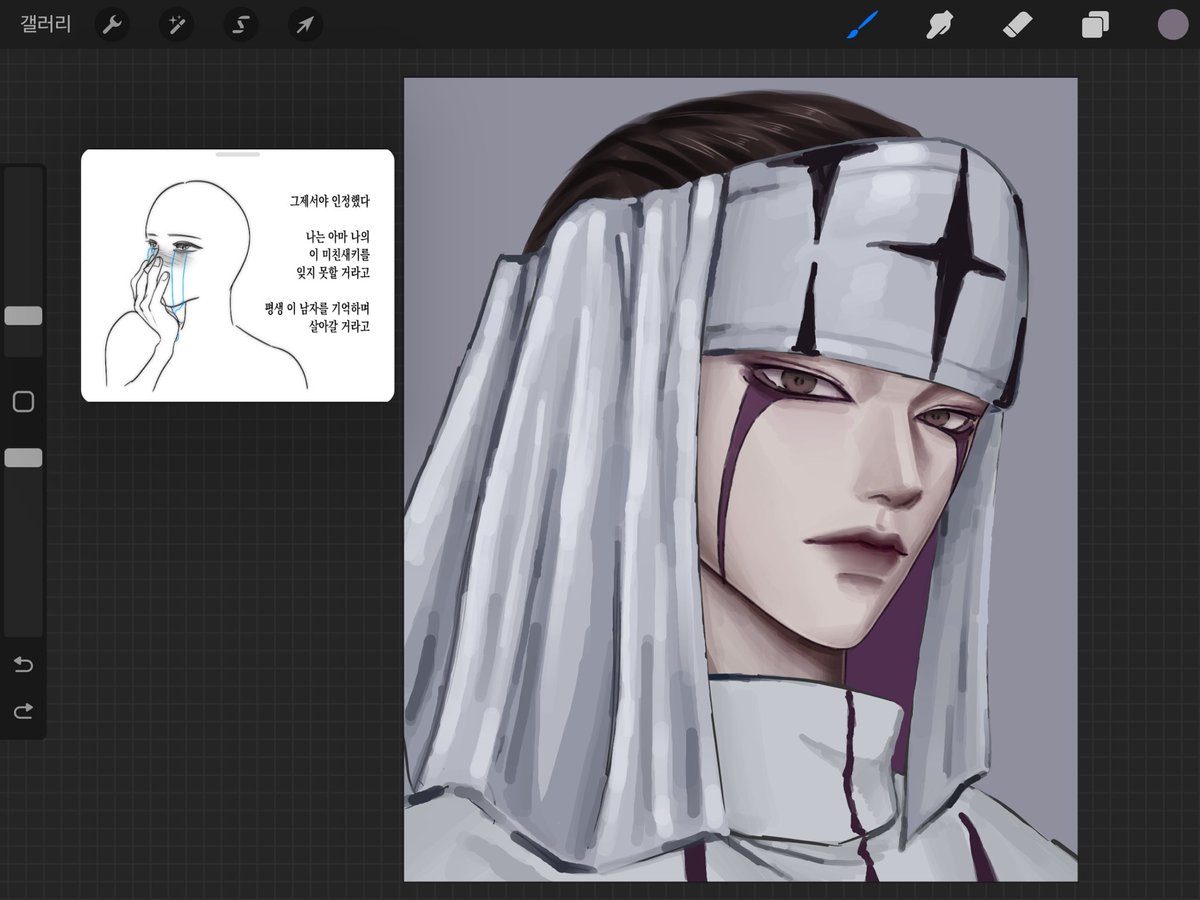Open the Layers panel
The height and width of the screenshot is (900, 1200).
pyautogui.click(x=1095, y=24)
